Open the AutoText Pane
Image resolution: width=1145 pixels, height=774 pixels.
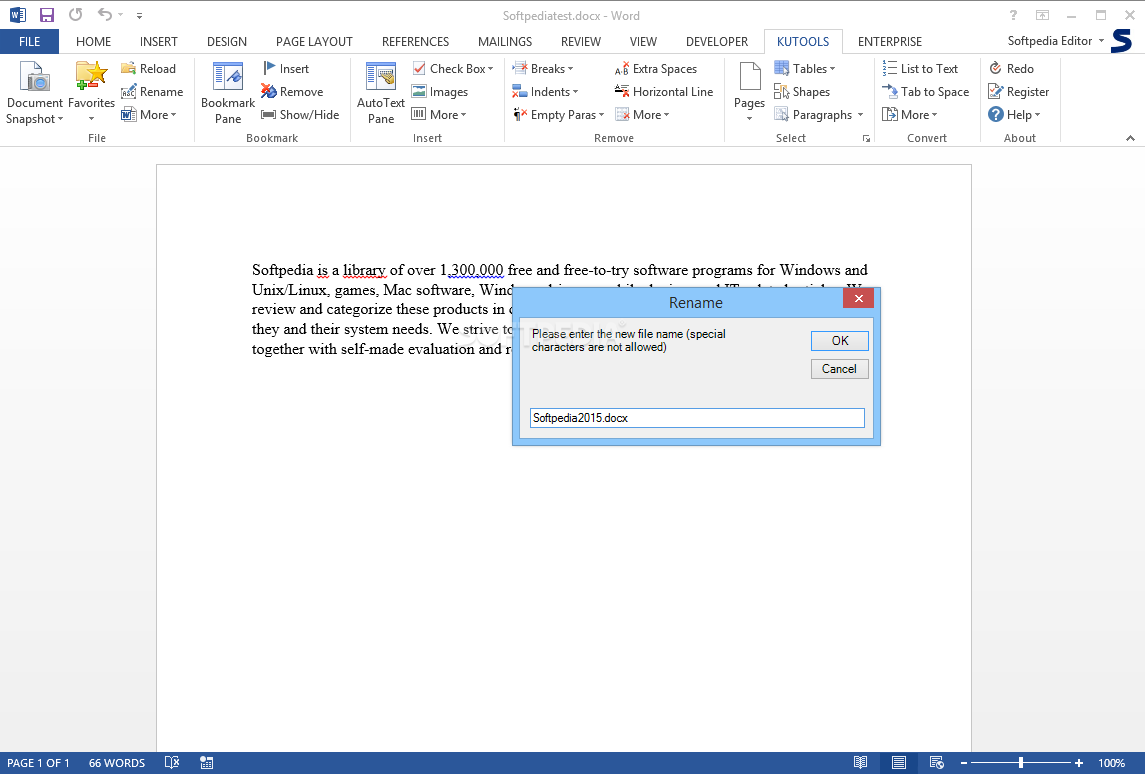tap(380, 93)
